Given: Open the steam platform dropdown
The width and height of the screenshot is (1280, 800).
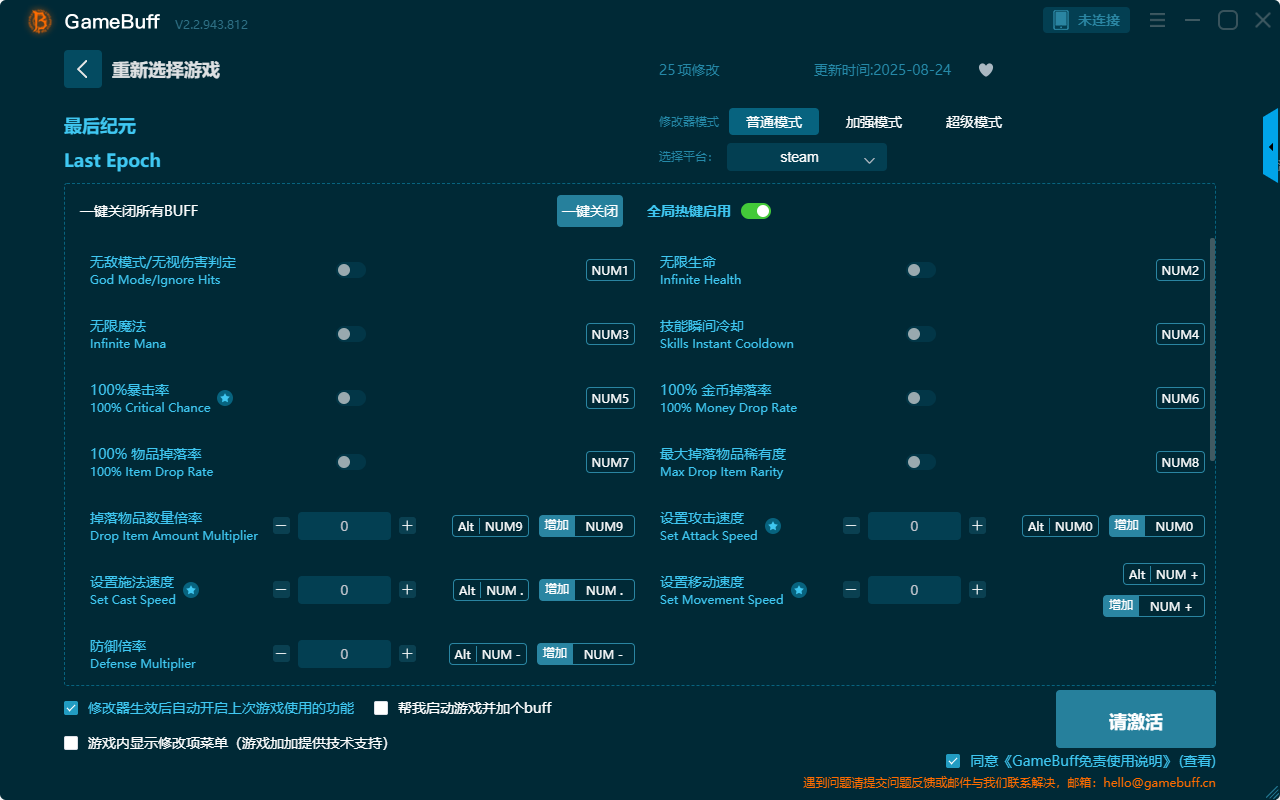Looking at the screenshot, I should (x=807, y=157).
